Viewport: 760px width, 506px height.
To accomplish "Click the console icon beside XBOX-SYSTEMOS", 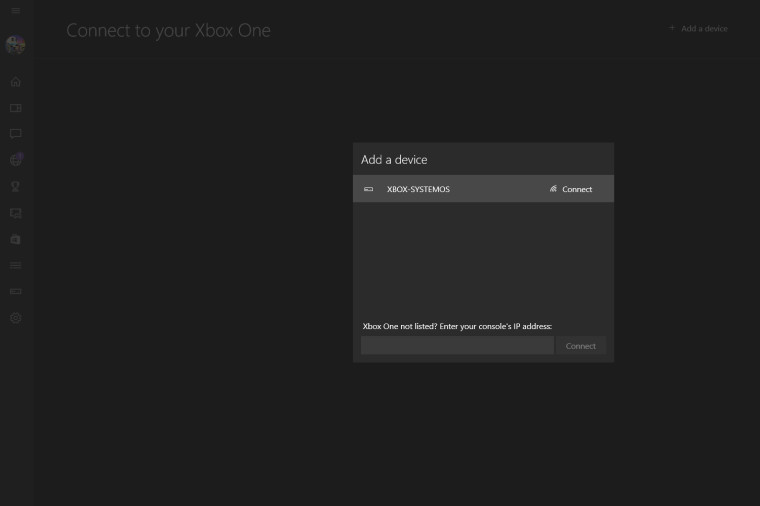I will click(368, 189).
